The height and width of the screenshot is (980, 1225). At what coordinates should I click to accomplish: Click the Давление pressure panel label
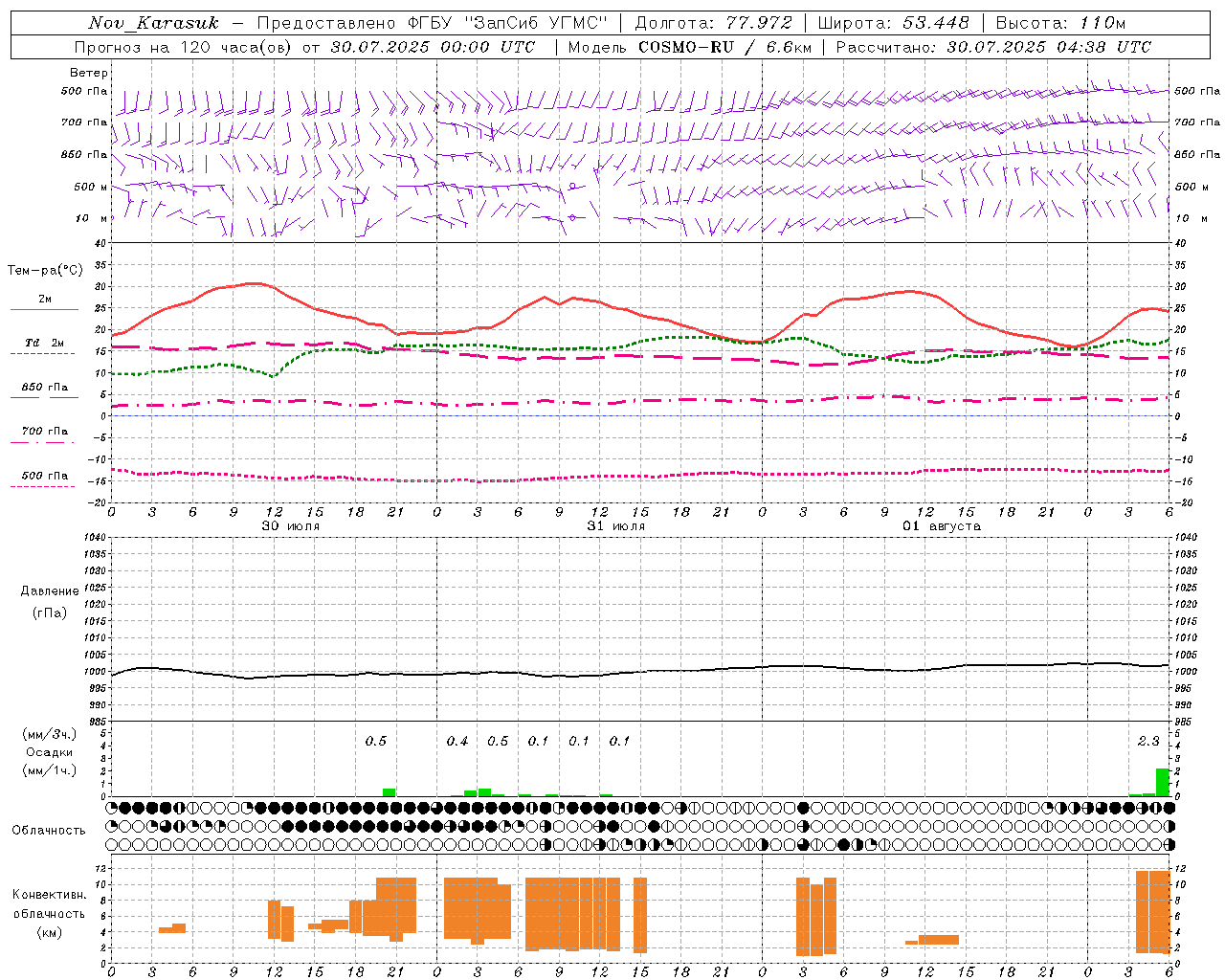tap(50, 590)
